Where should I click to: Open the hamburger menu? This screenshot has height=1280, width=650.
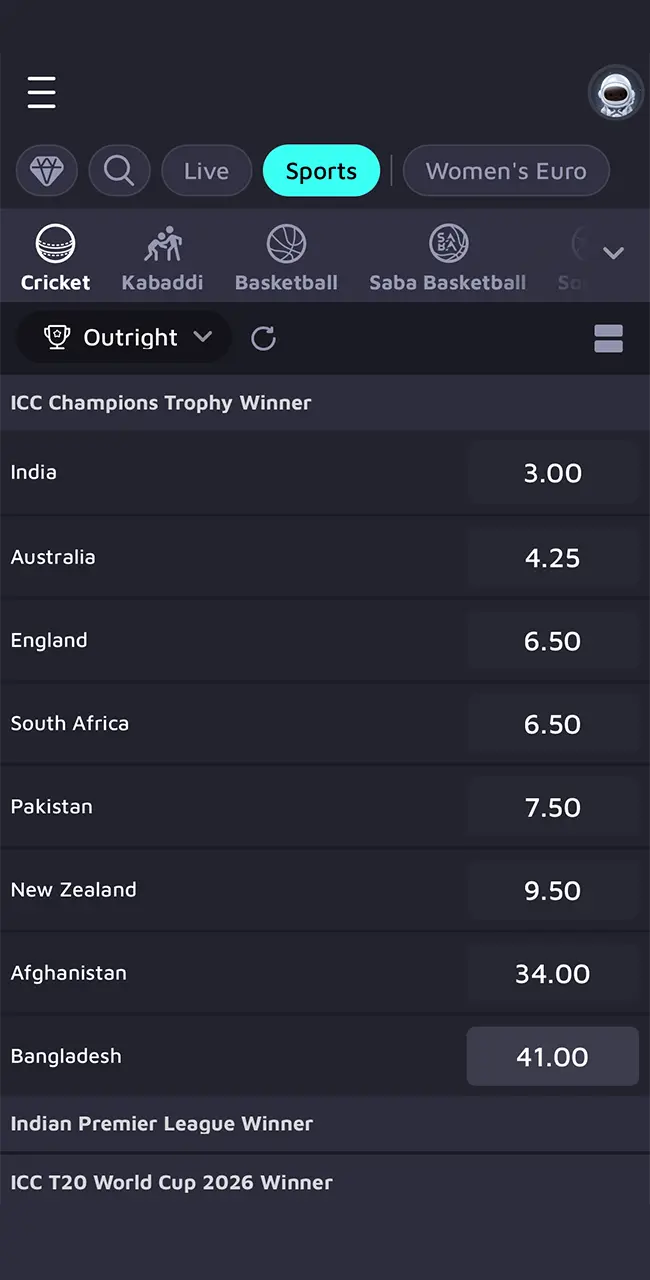[41, 92]
